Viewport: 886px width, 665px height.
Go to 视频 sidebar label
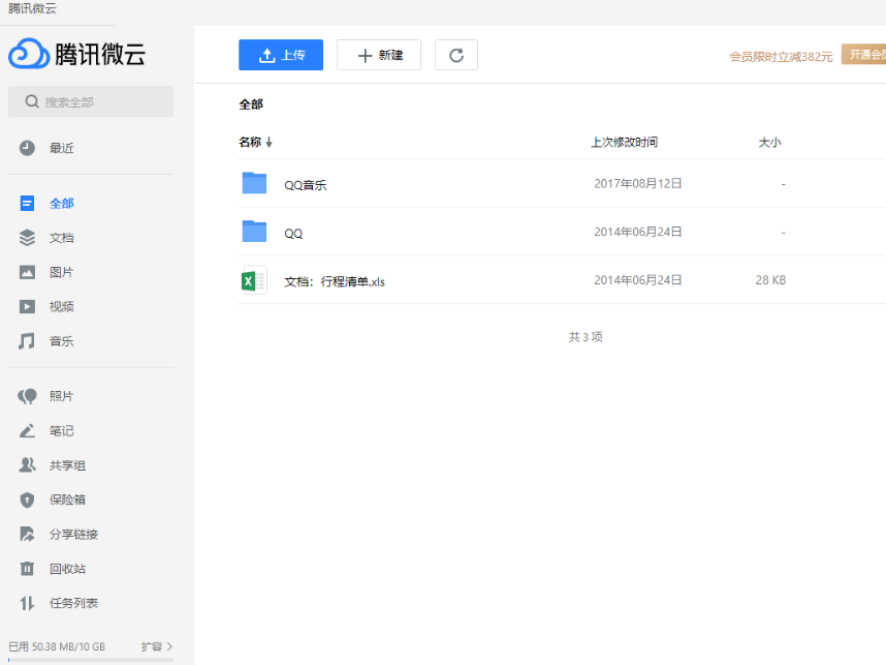click(62, 307)
